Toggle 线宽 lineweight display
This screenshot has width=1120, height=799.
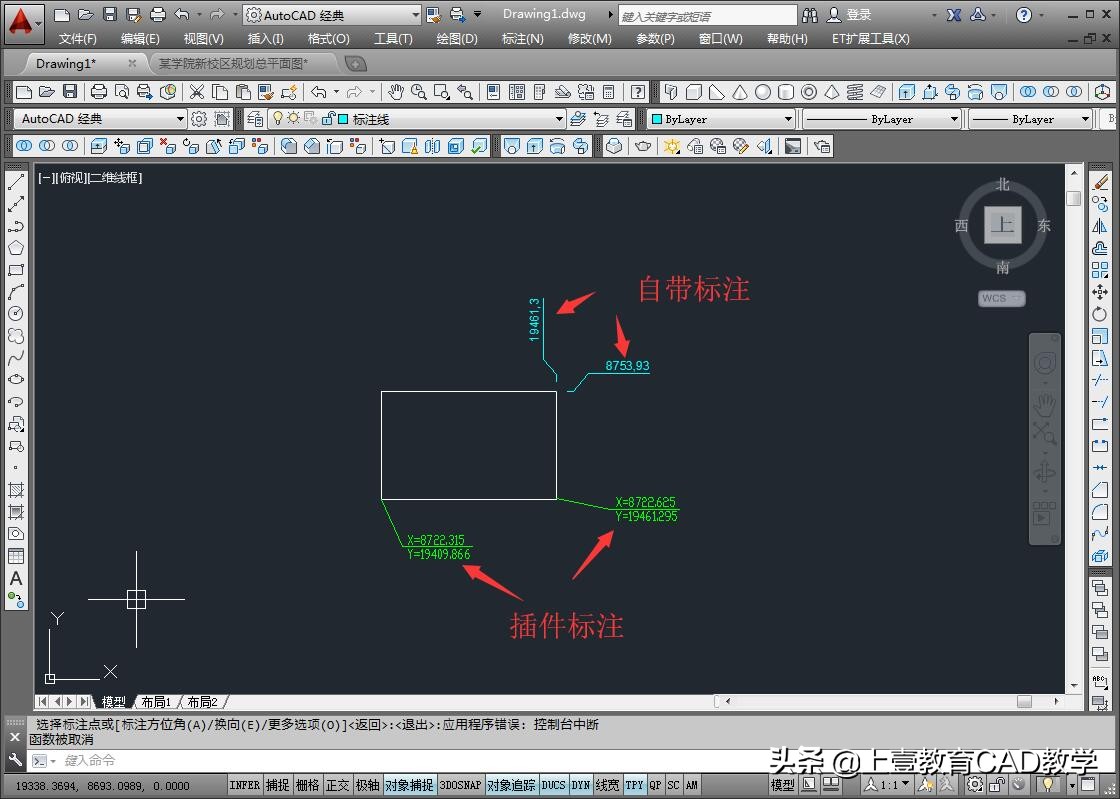coord(608,785)
